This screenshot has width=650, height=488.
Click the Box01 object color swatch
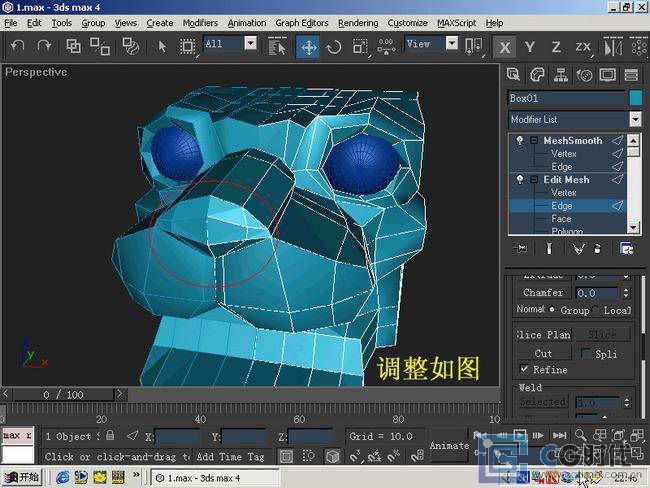coord(635,98)
